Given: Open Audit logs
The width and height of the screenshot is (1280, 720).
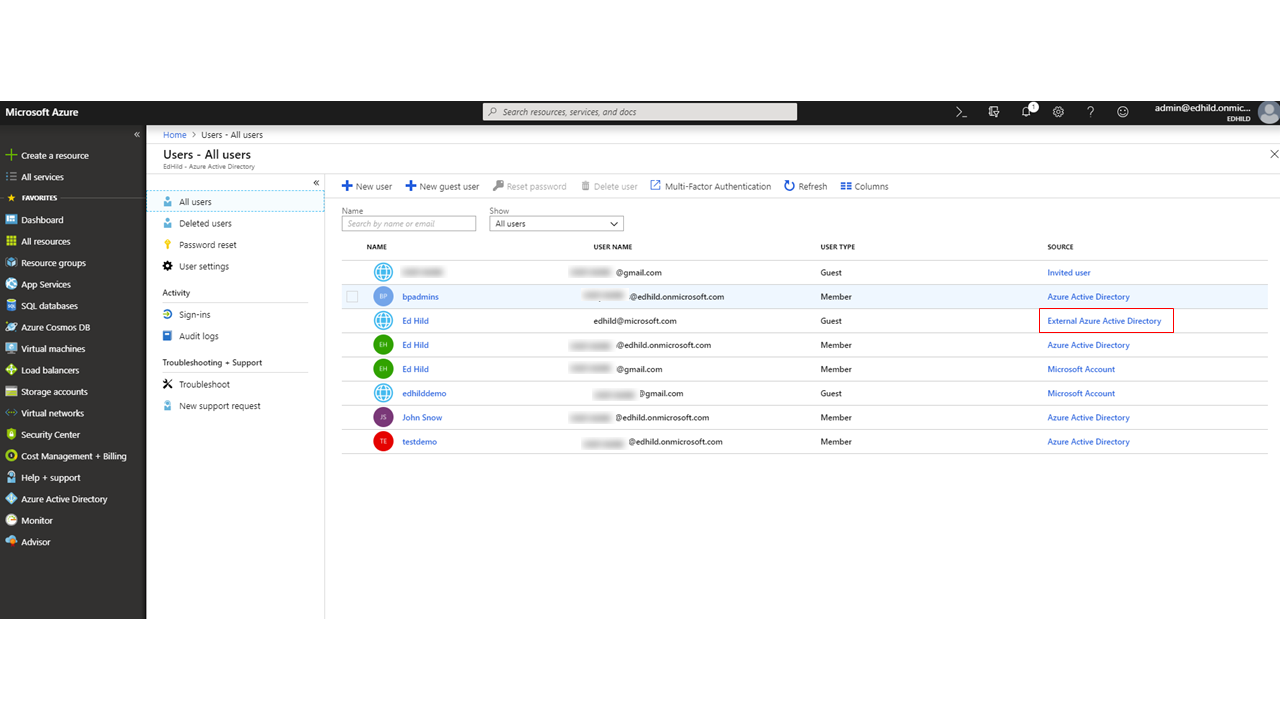Looking at the screenshot, I should [x=198, y=336].
